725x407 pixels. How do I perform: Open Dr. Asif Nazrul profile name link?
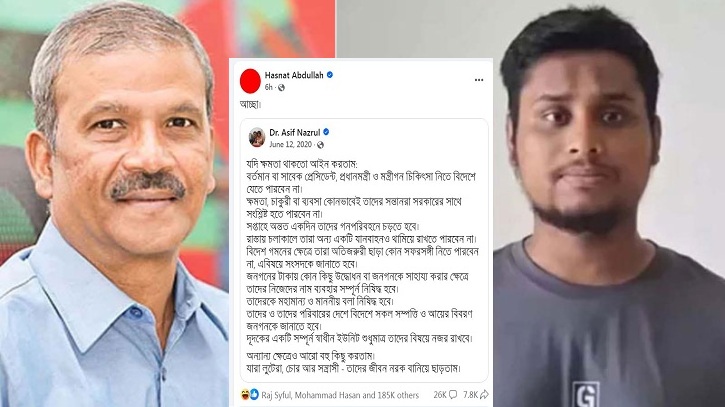[x=295, y=132]
